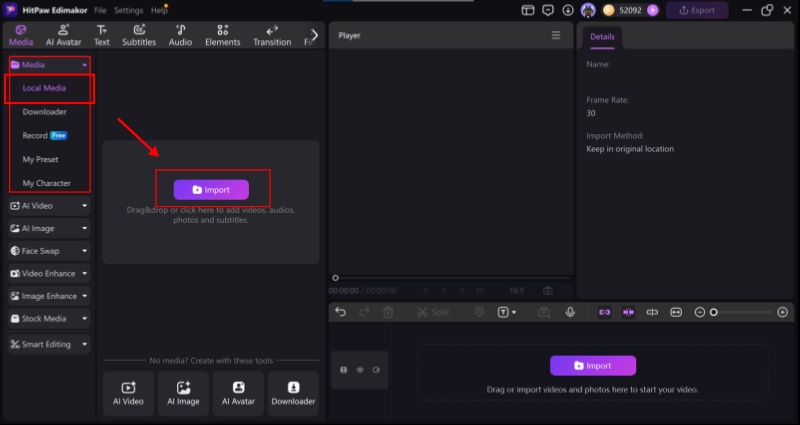Select Record in the Media list

[44, 135]
